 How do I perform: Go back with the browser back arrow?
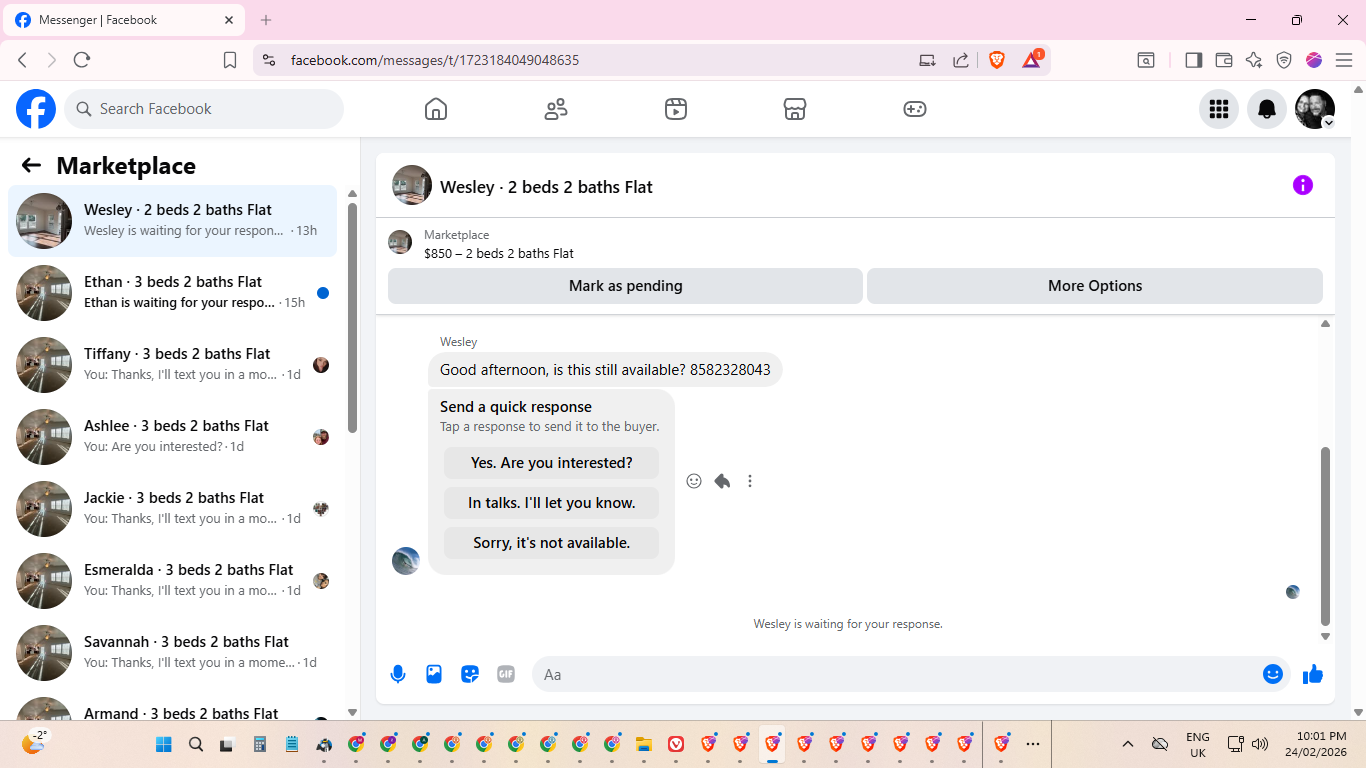(22, 60)
